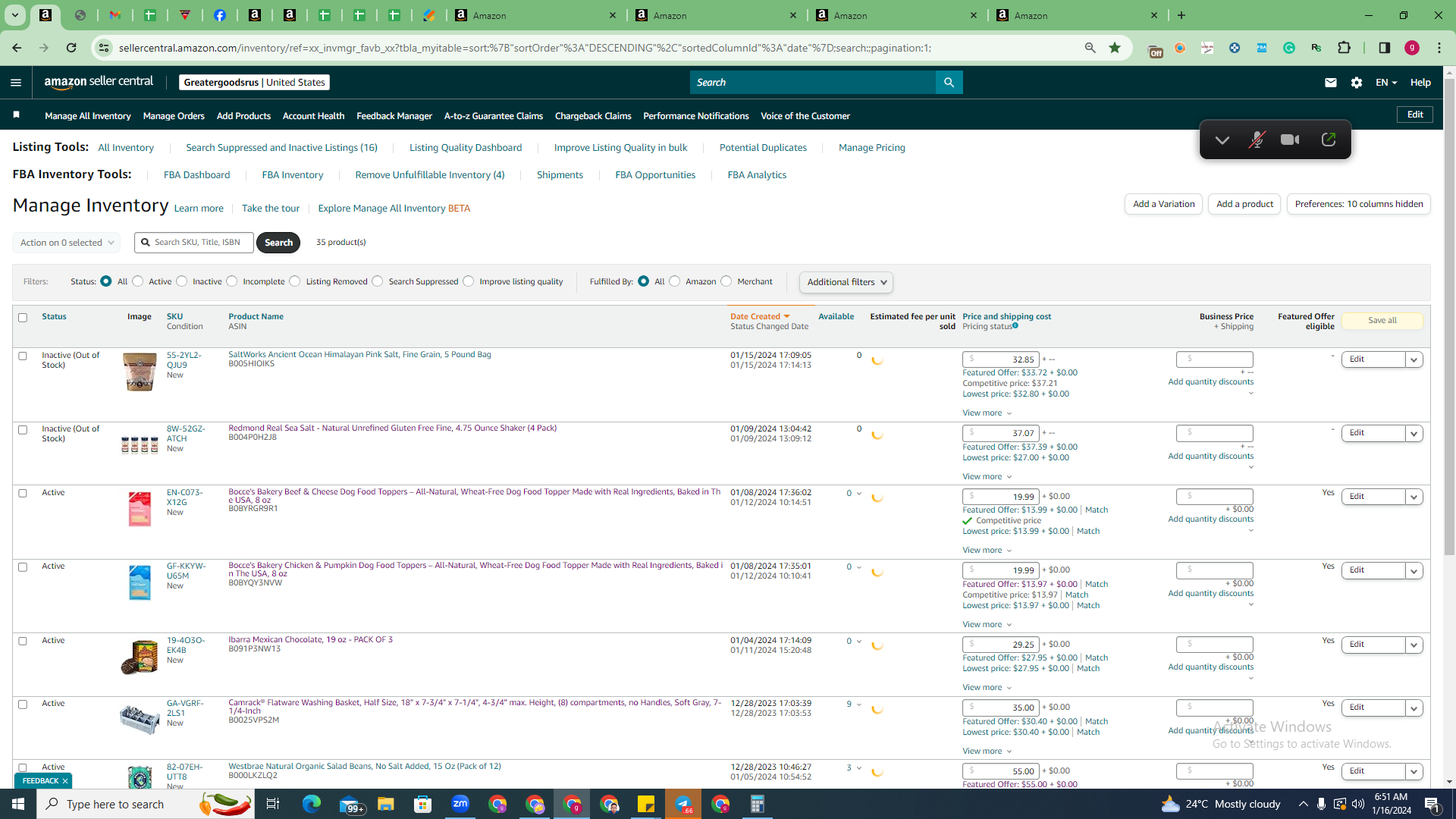Image resolution: width=1456 pixels, height=819 pixels.
Task: Reload the page with browser refresh icon
Action: (71, 48)
